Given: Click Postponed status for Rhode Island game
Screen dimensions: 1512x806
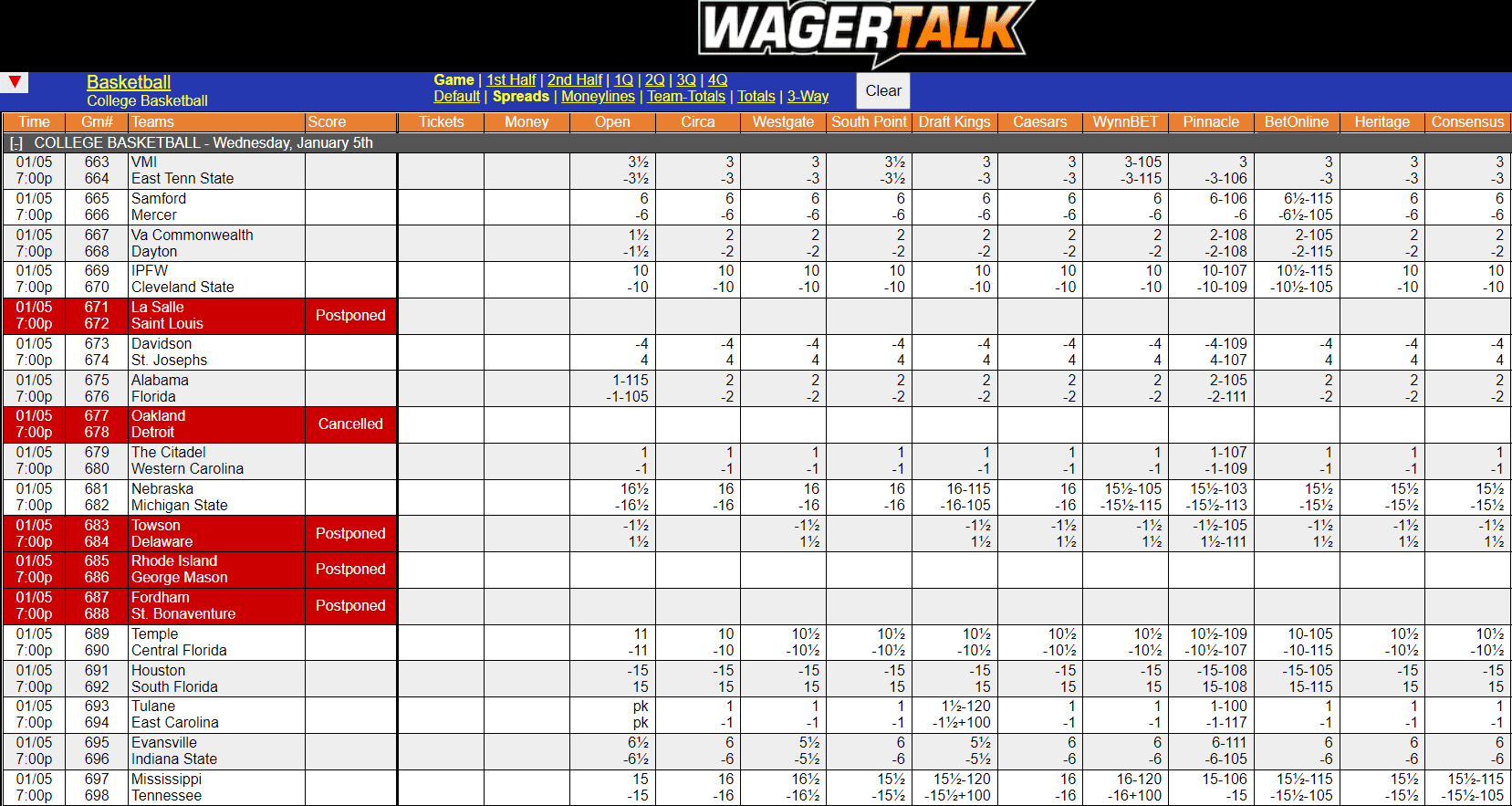Looking at the screenshot, I should coord(350,570).
